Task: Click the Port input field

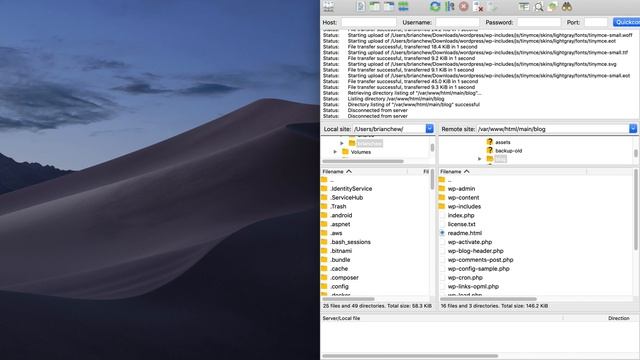Action: pyautogui.click(x=596, y=22)
